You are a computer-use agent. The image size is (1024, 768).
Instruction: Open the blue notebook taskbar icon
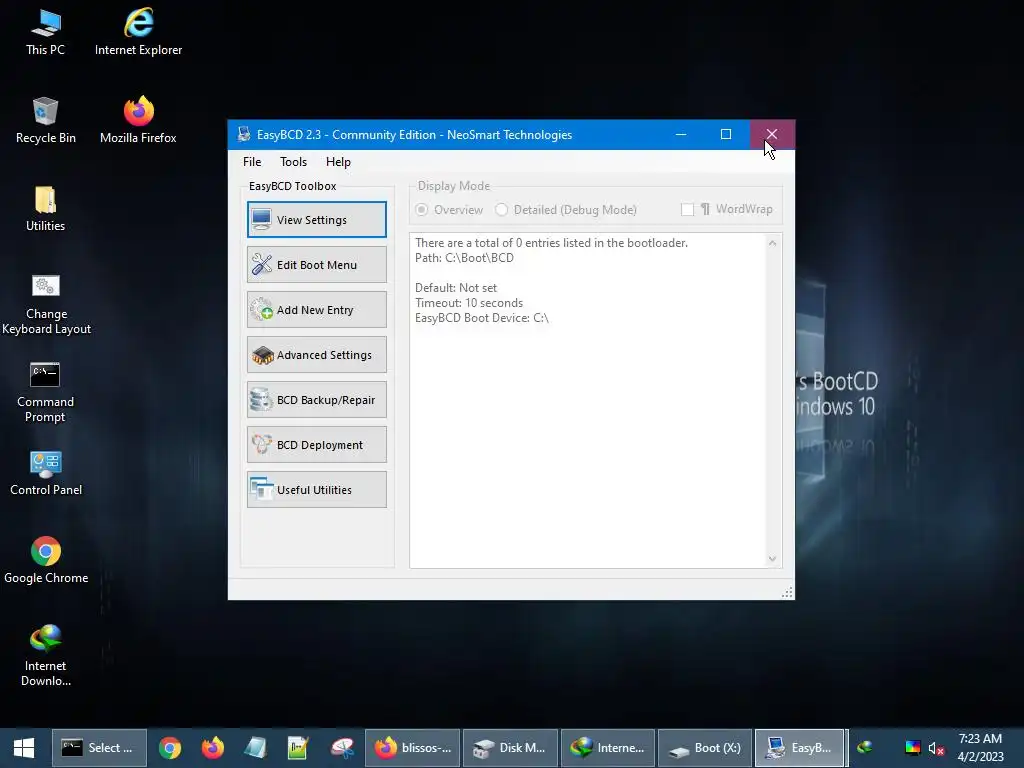(255, 748)
